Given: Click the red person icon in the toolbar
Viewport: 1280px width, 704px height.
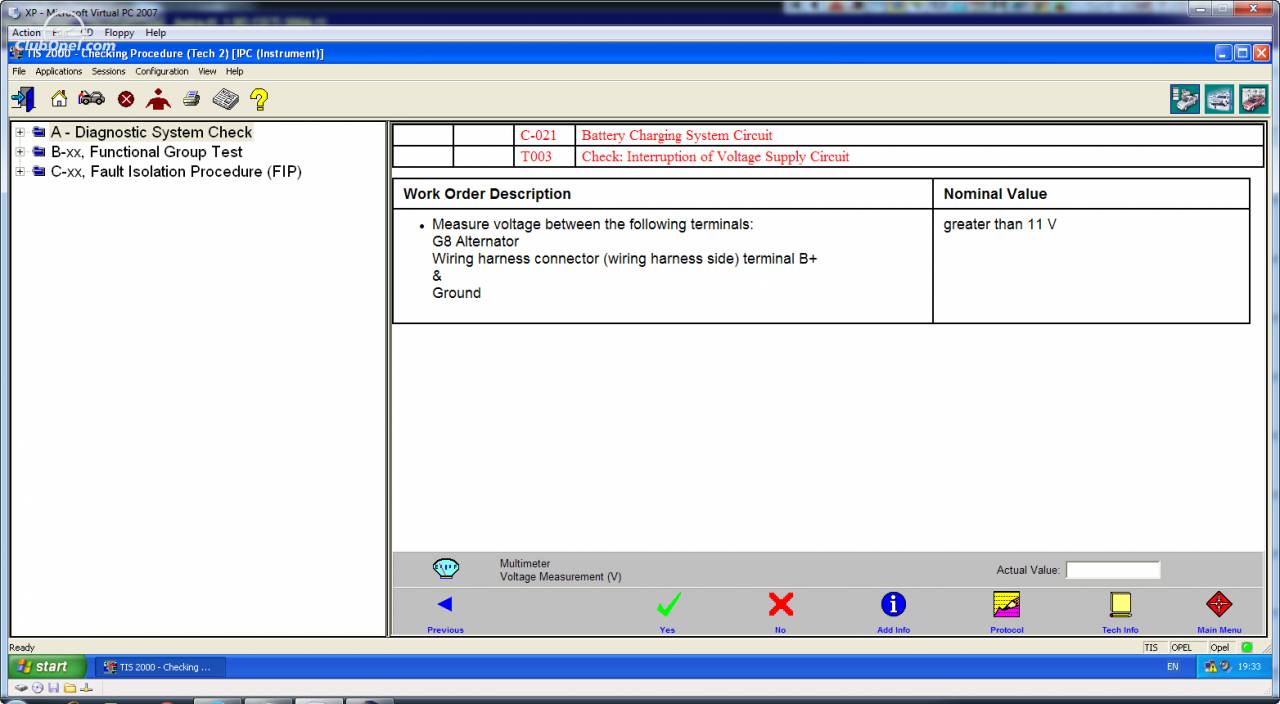Looking at the screenshot, I should pos(158,99).
